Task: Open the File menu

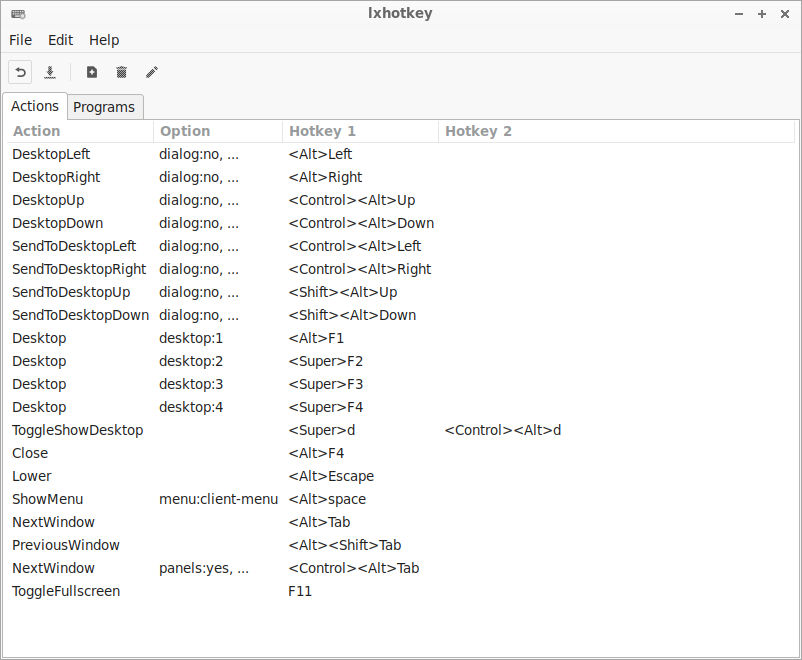Action: 21,40
